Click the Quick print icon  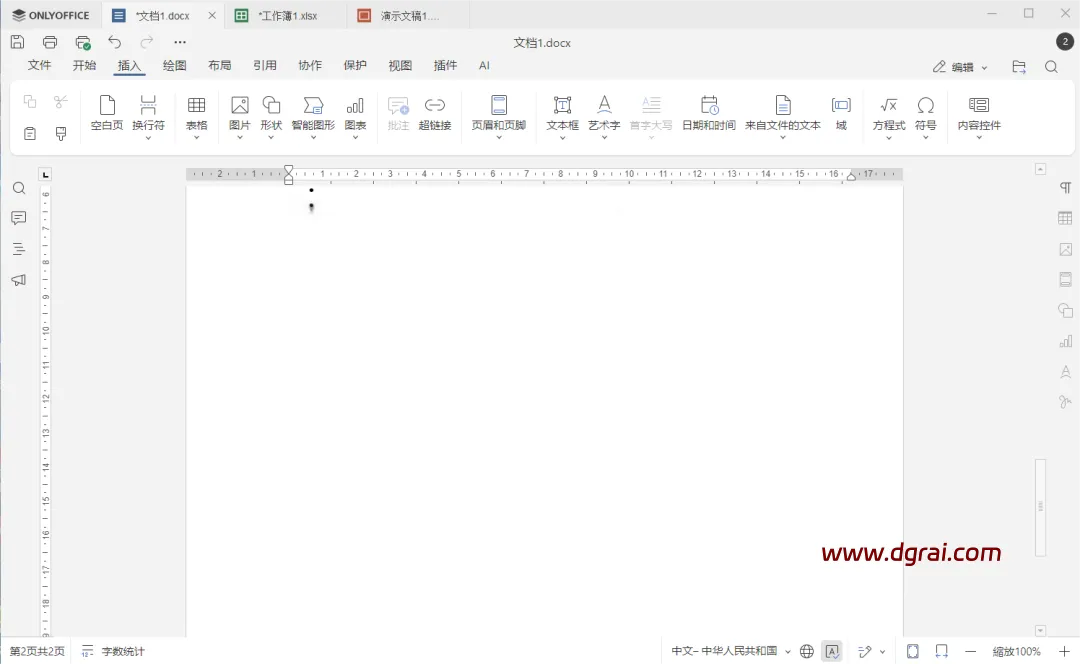(x=83, y=42)
